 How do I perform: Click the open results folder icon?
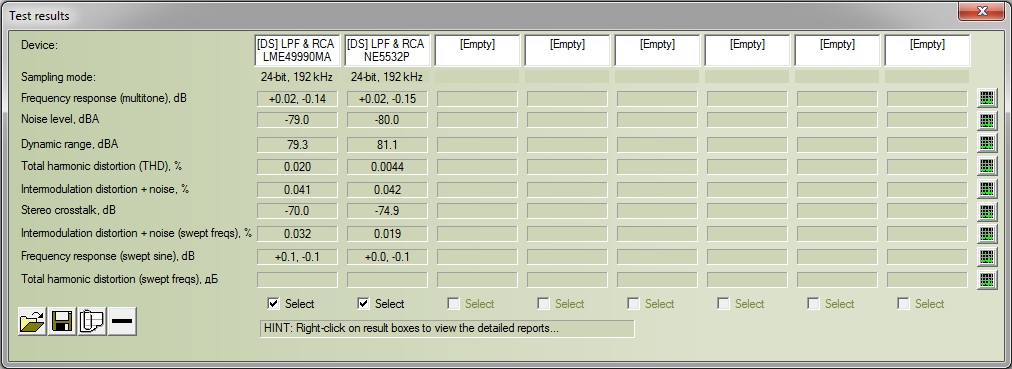point(32,321)
